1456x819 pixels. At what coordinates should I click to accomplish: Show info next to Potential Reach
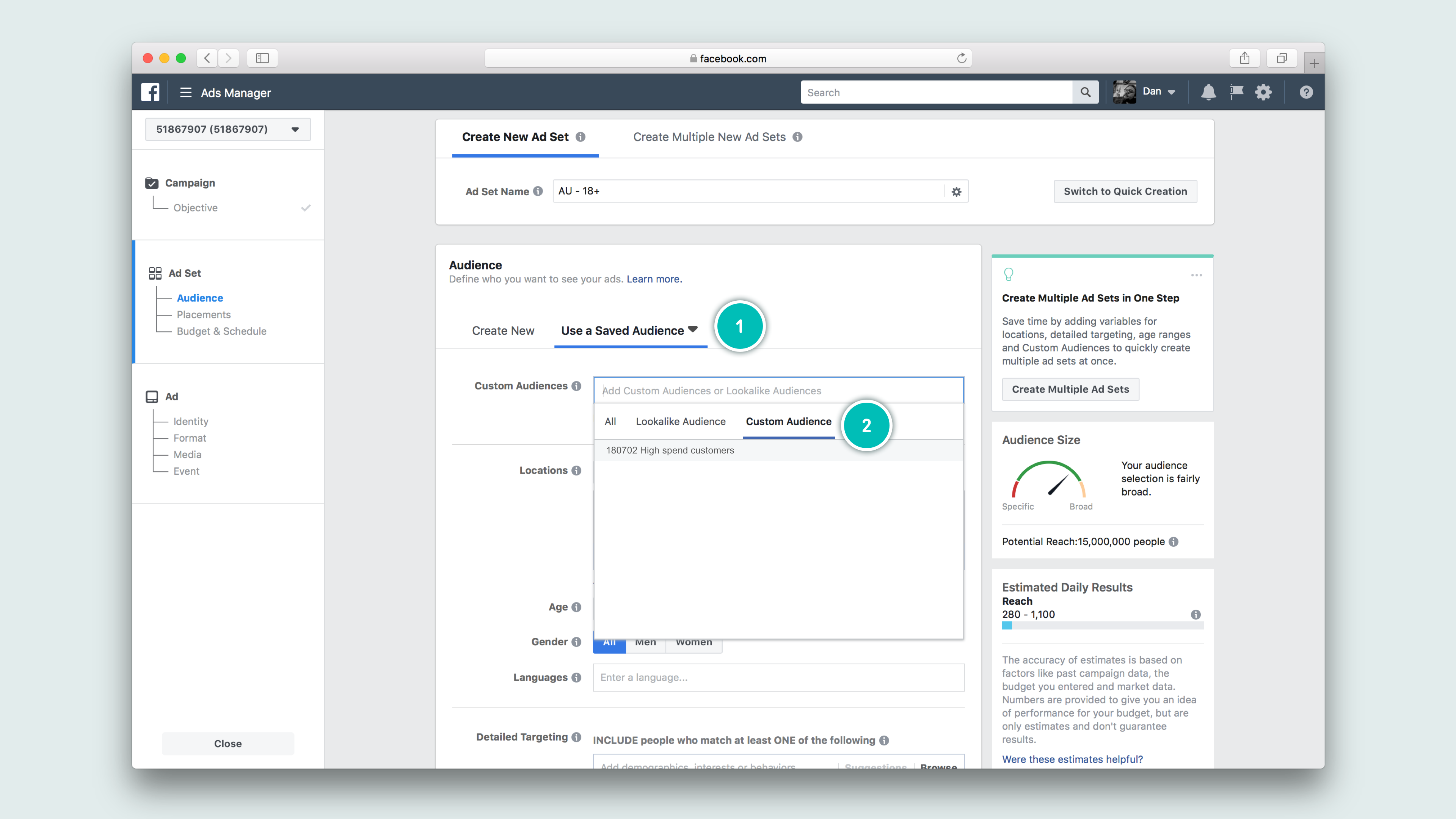click(x=1174, y=541)
